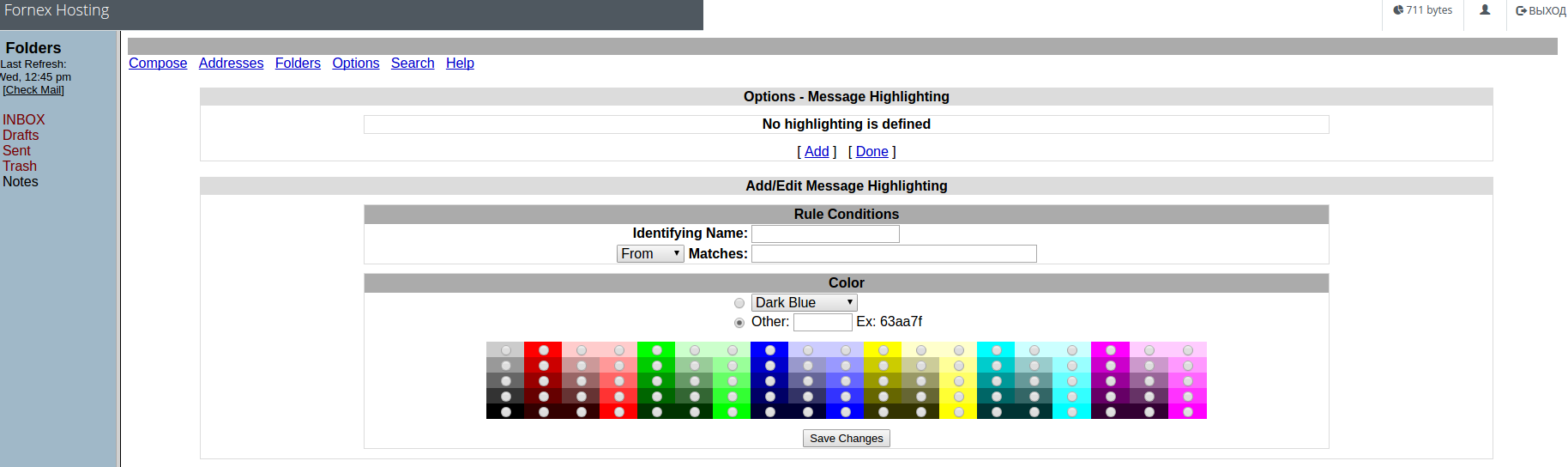The width and height of the screenshot is (1568, 467).
Task: Click the Check Mail link
Action: tap(33, 90)
